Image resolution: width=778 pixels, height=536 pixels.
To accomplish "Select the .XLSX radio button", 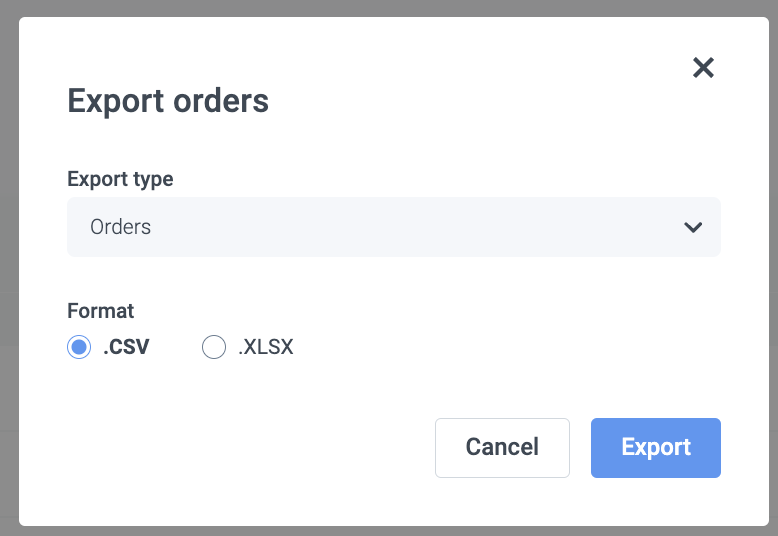I will [214, 348].
